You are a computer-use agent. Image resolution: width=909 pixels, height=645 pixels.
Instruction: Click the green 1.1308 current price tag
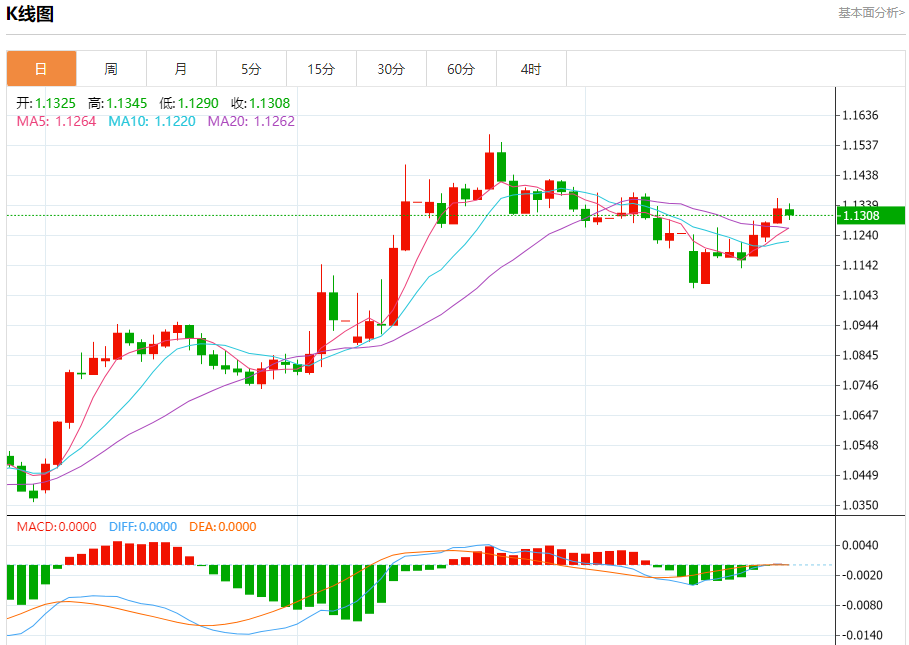(x=870, y=215)
